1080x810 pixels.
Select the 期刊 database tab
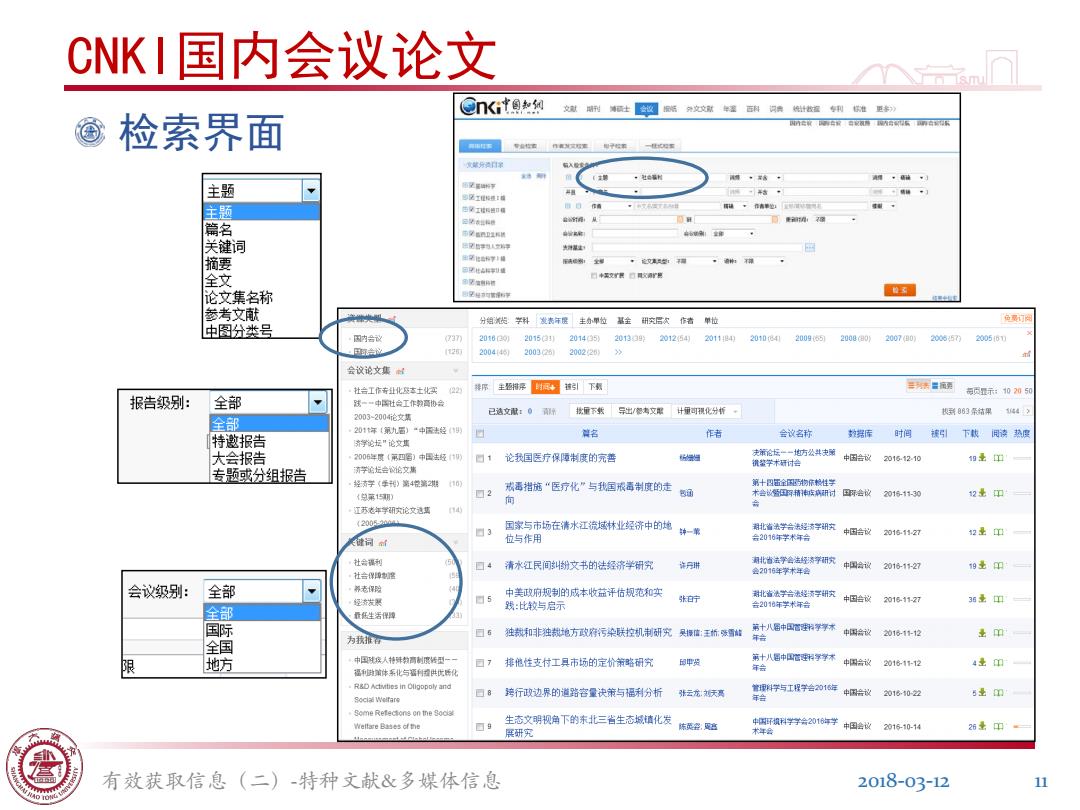pos(593,109)
